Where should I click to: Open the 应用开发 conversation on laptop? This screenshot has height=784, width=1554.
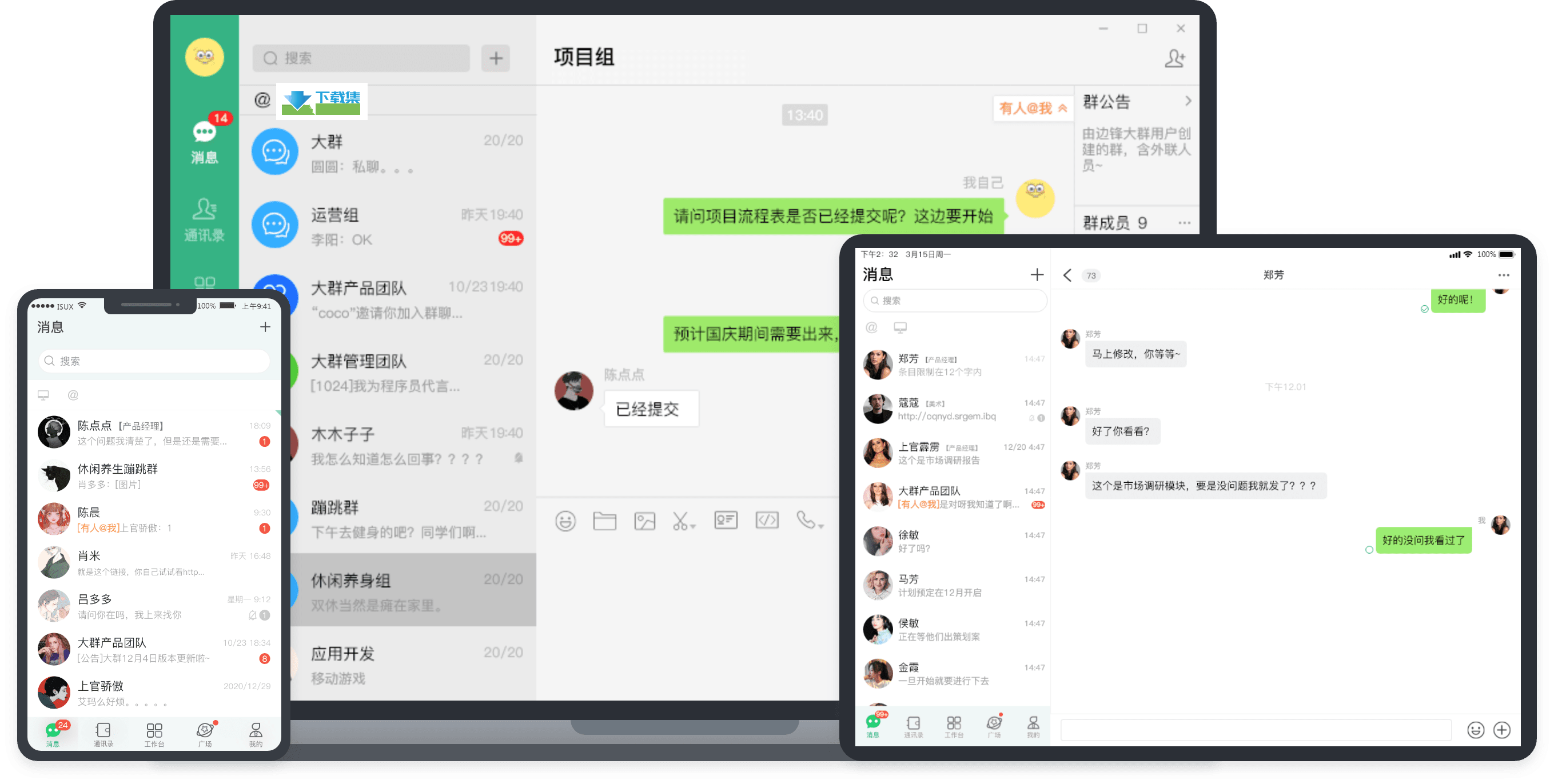tap(413, 663)
